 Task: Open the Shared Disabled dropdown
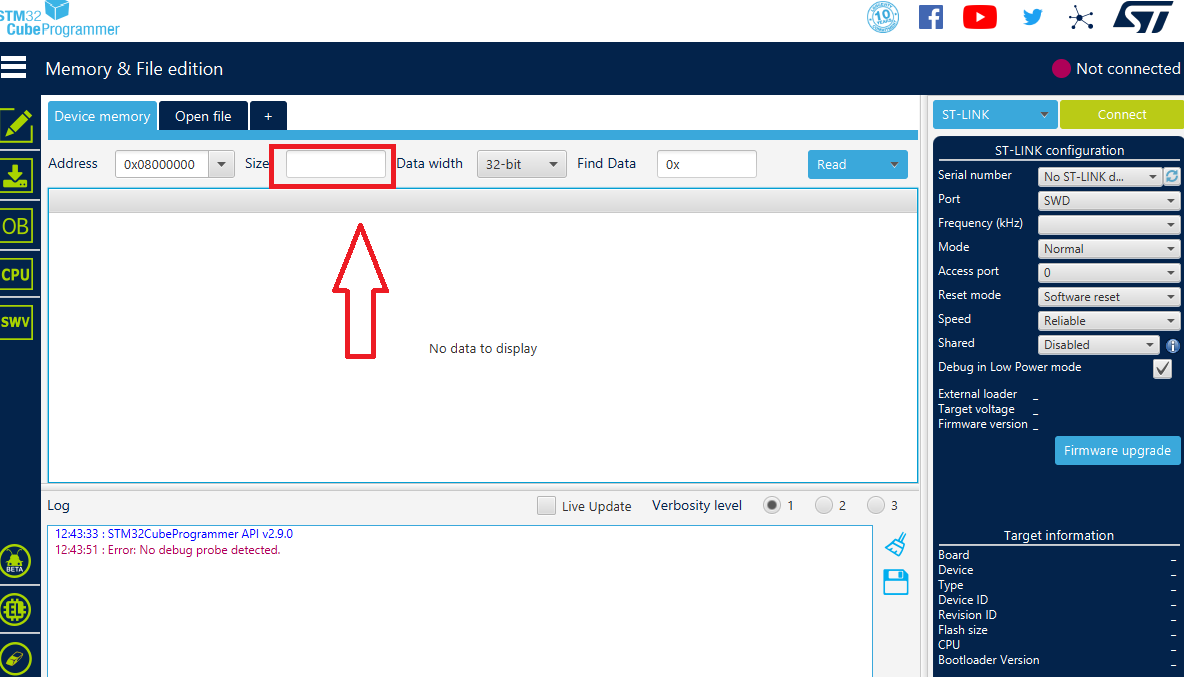click(x=1098, y=345)
